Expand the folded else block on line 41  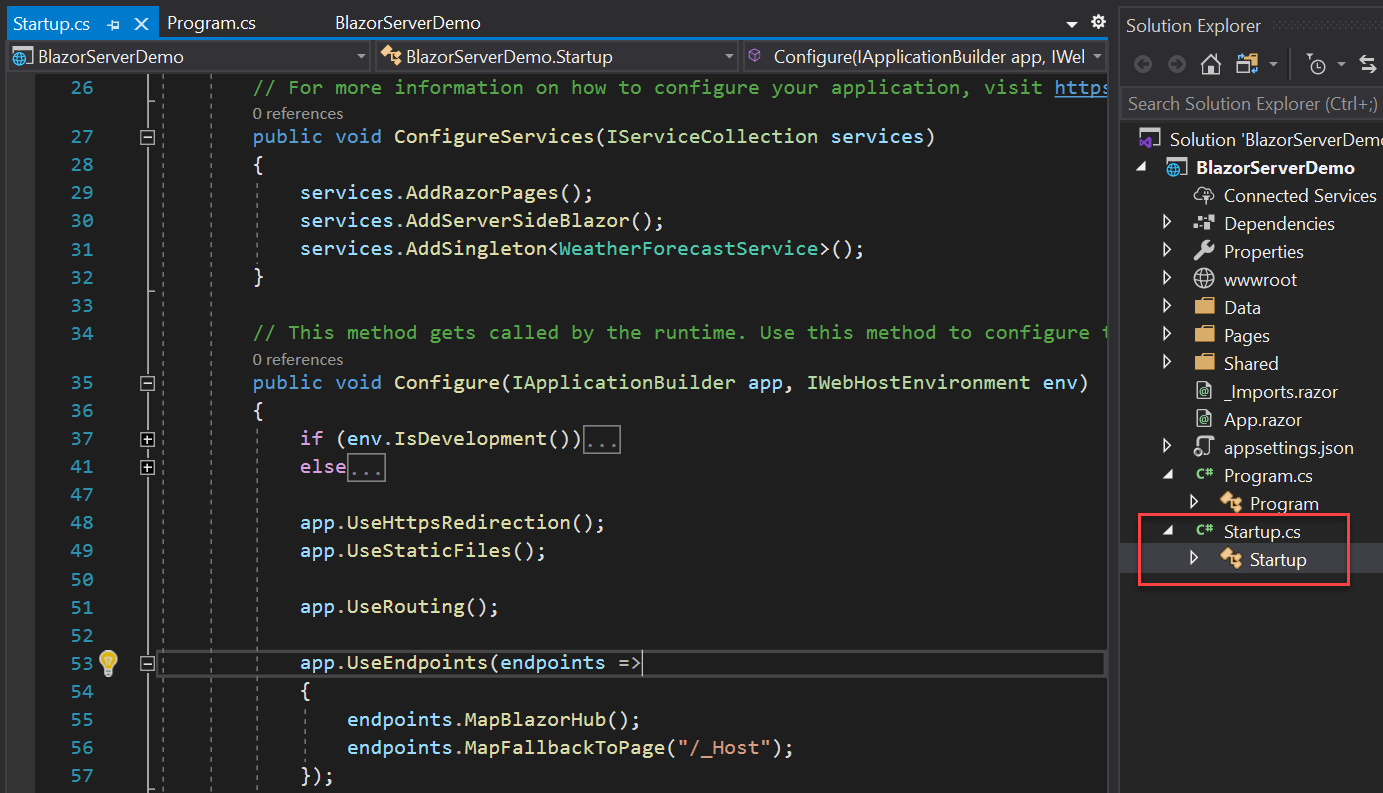(147, 466)
